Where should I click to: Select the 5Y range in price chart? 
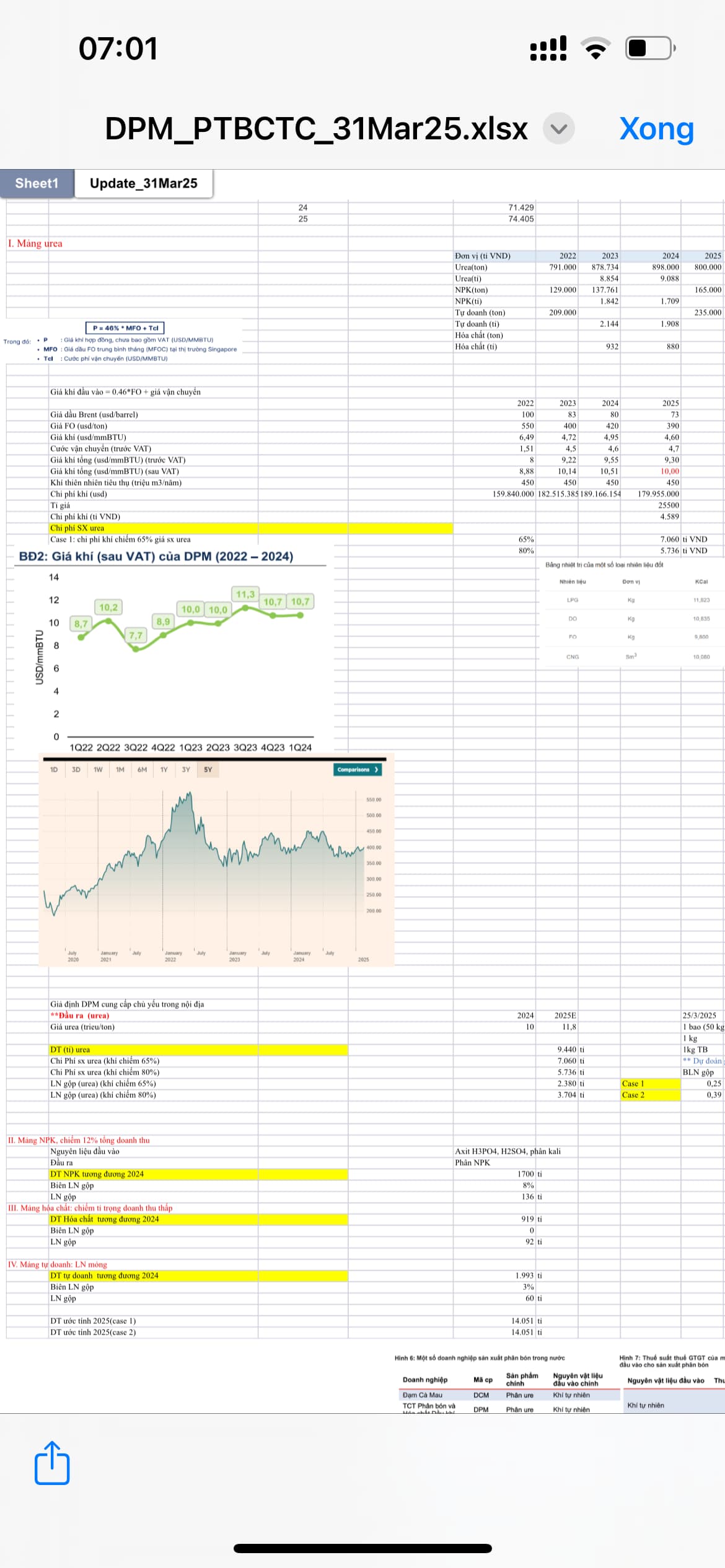[208, 770]
